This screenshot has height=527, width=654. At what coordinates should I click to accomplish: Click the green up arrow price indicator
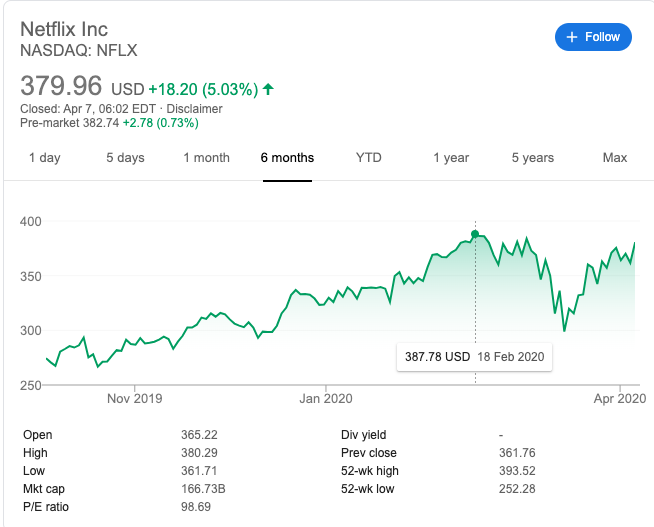[268, 89]
